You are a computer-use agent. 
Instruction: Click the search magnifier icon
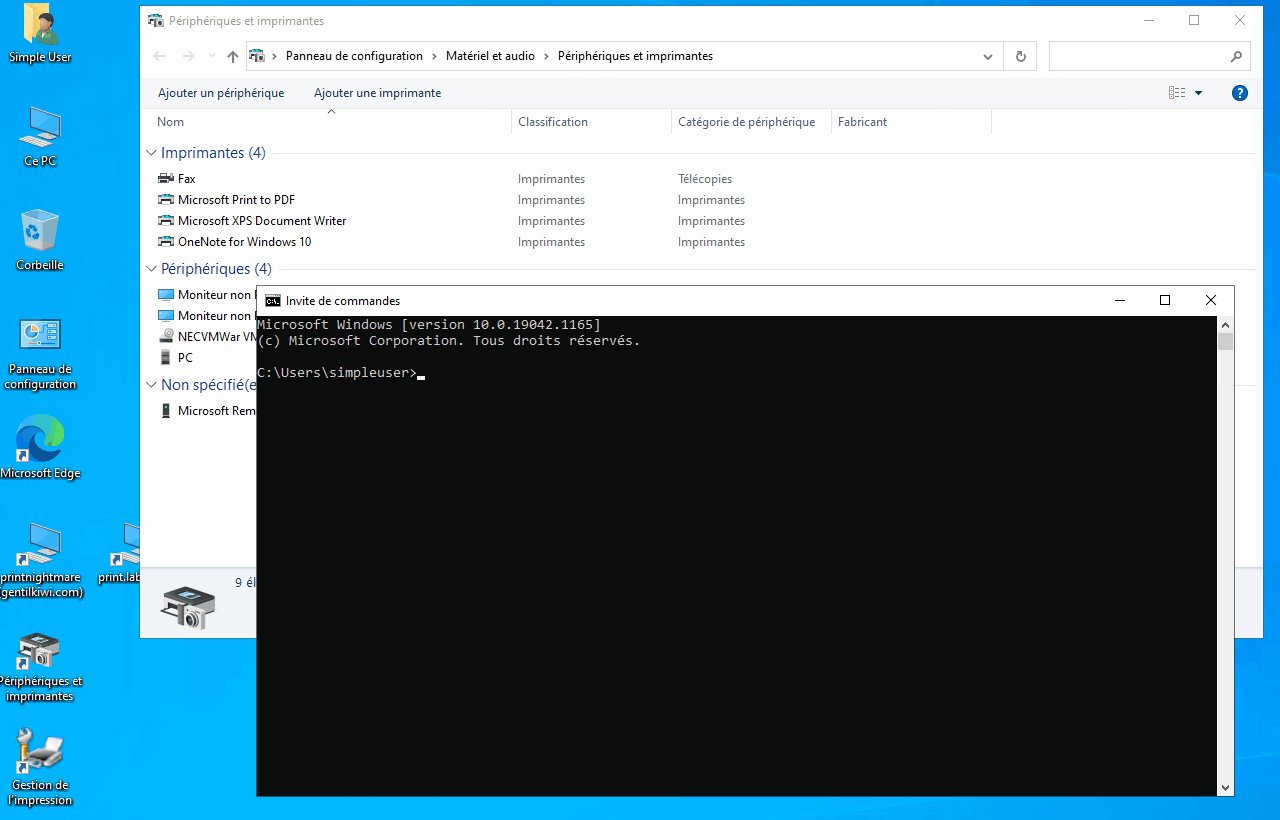pos(1236,56)
